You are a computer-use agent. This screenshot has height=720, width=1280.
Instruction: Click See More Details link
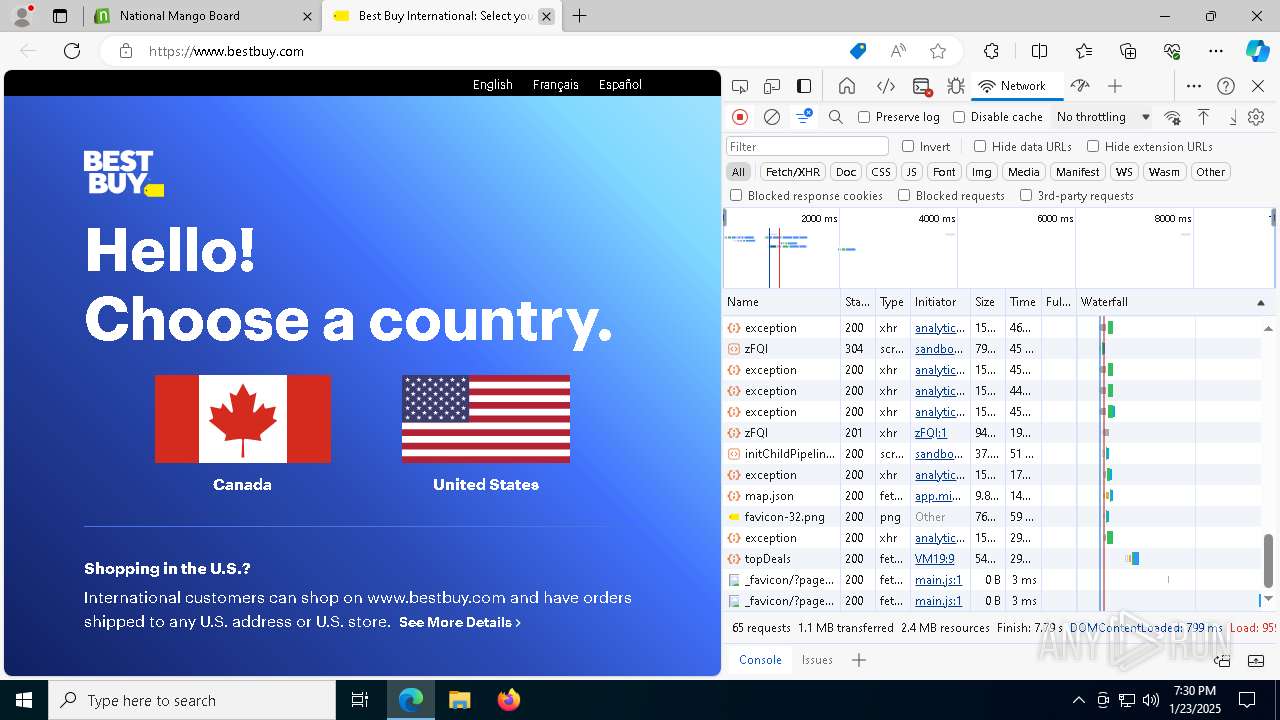pos(459,622)
